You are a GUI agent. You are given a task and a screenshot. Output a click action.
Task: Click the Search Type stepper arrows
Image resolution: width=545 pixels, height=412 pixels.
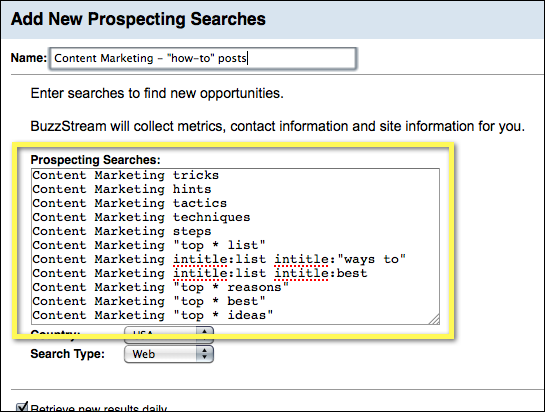coord(205,354)
